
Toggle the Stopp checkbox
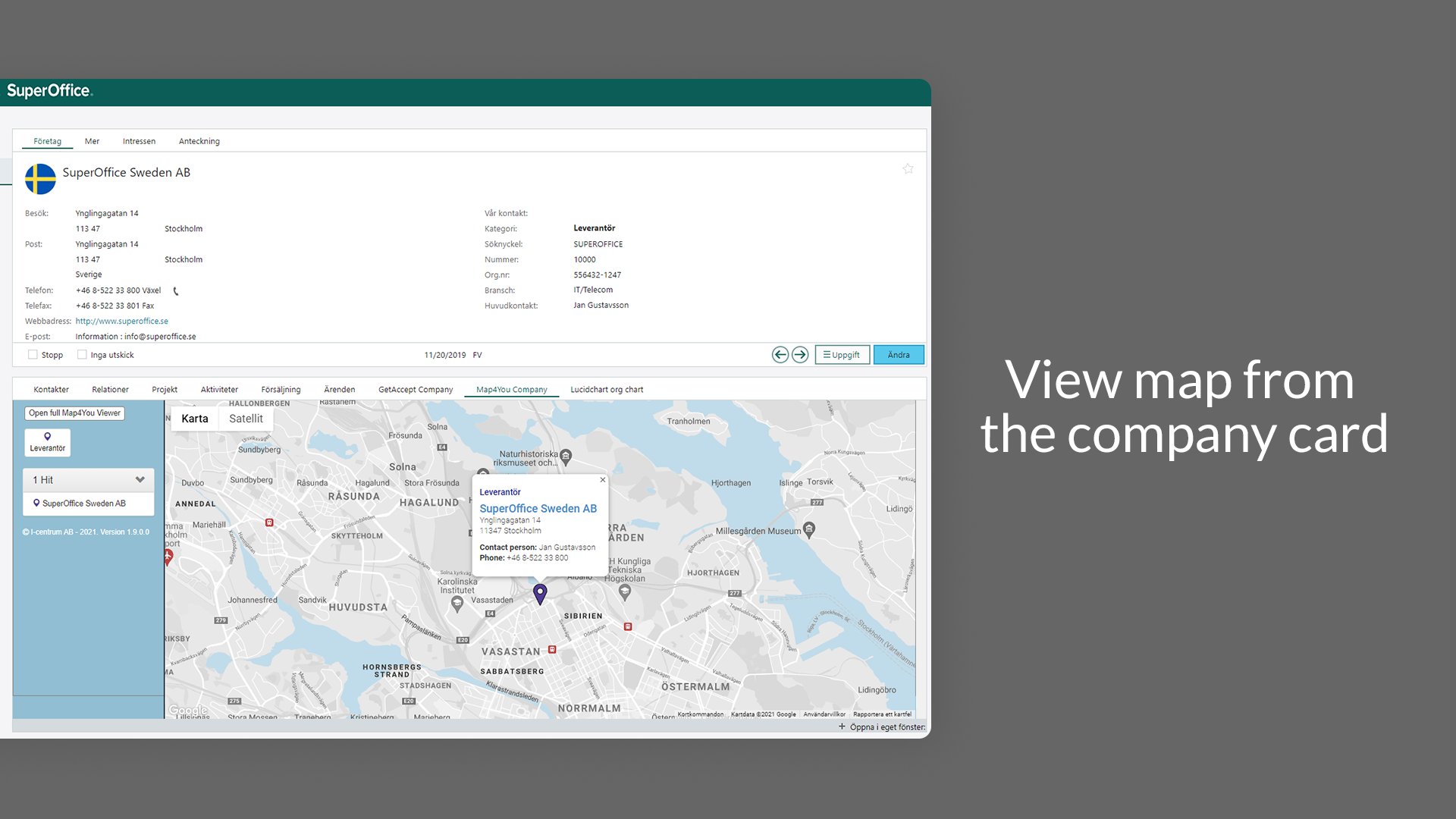click(33, 355)
